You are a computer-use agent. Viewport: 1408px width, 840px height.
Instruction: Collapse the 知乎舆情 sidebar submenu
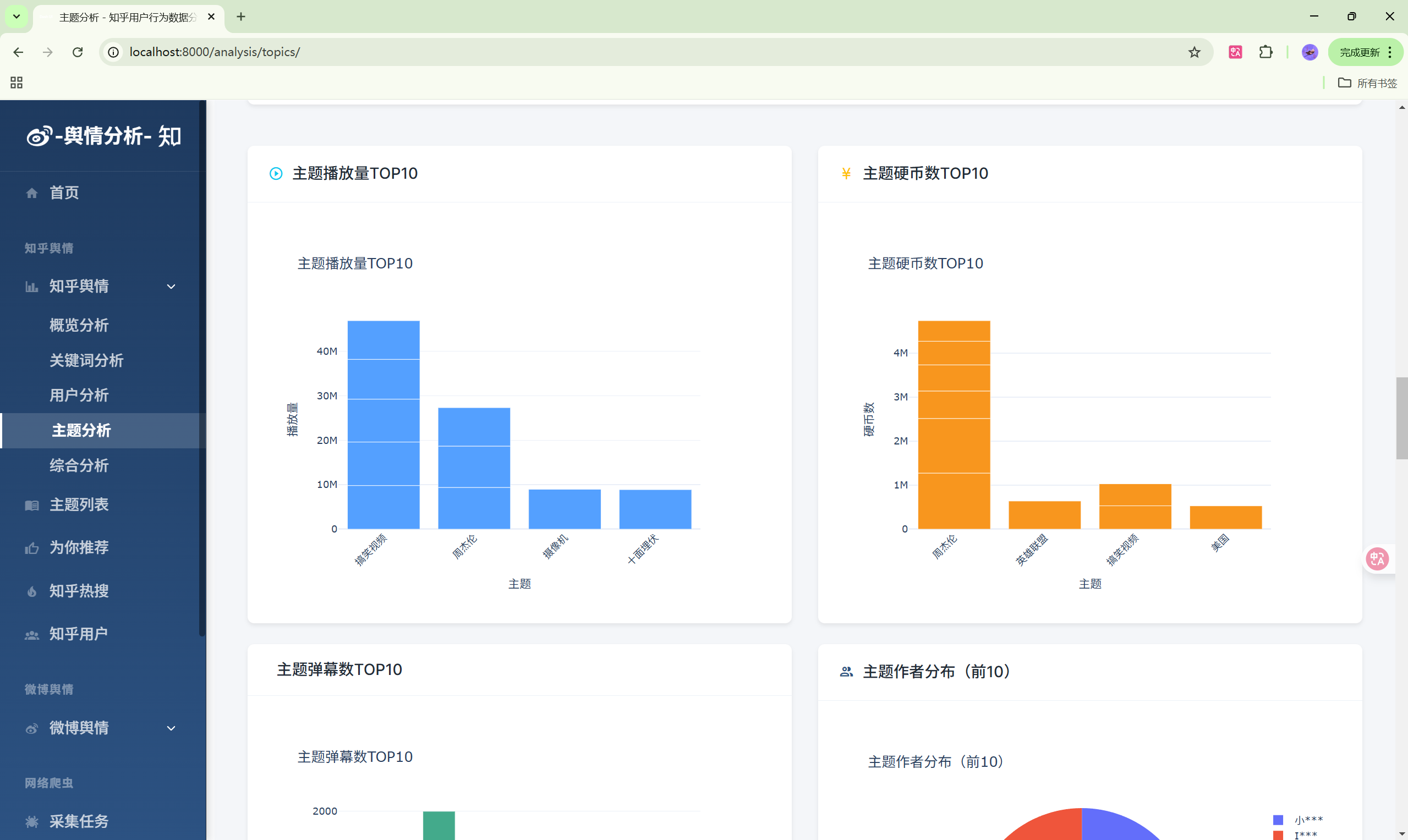(171, 287)
